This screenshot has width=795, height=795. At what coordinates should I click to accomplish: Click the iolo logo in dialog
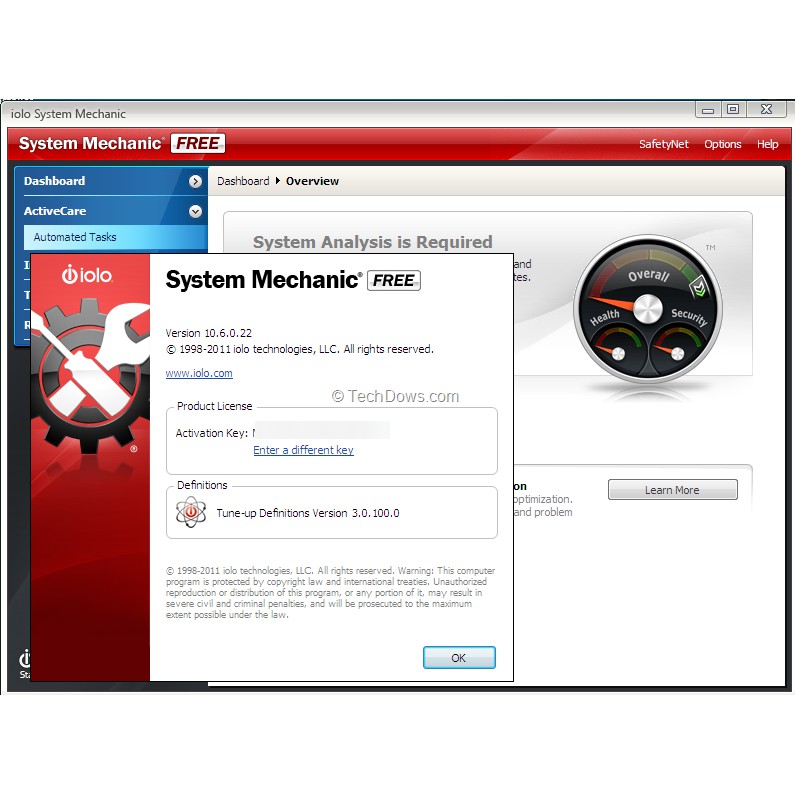[x=87, y=275]
